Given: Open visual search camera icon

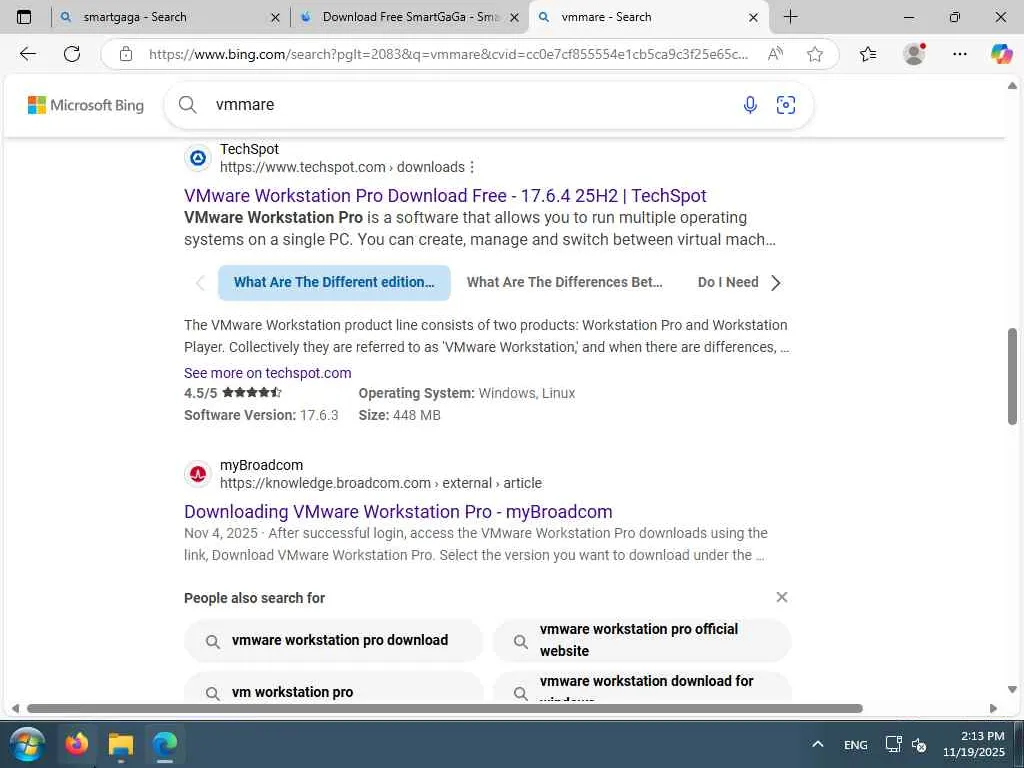Looking at the screenshot, I should [786, 104].
